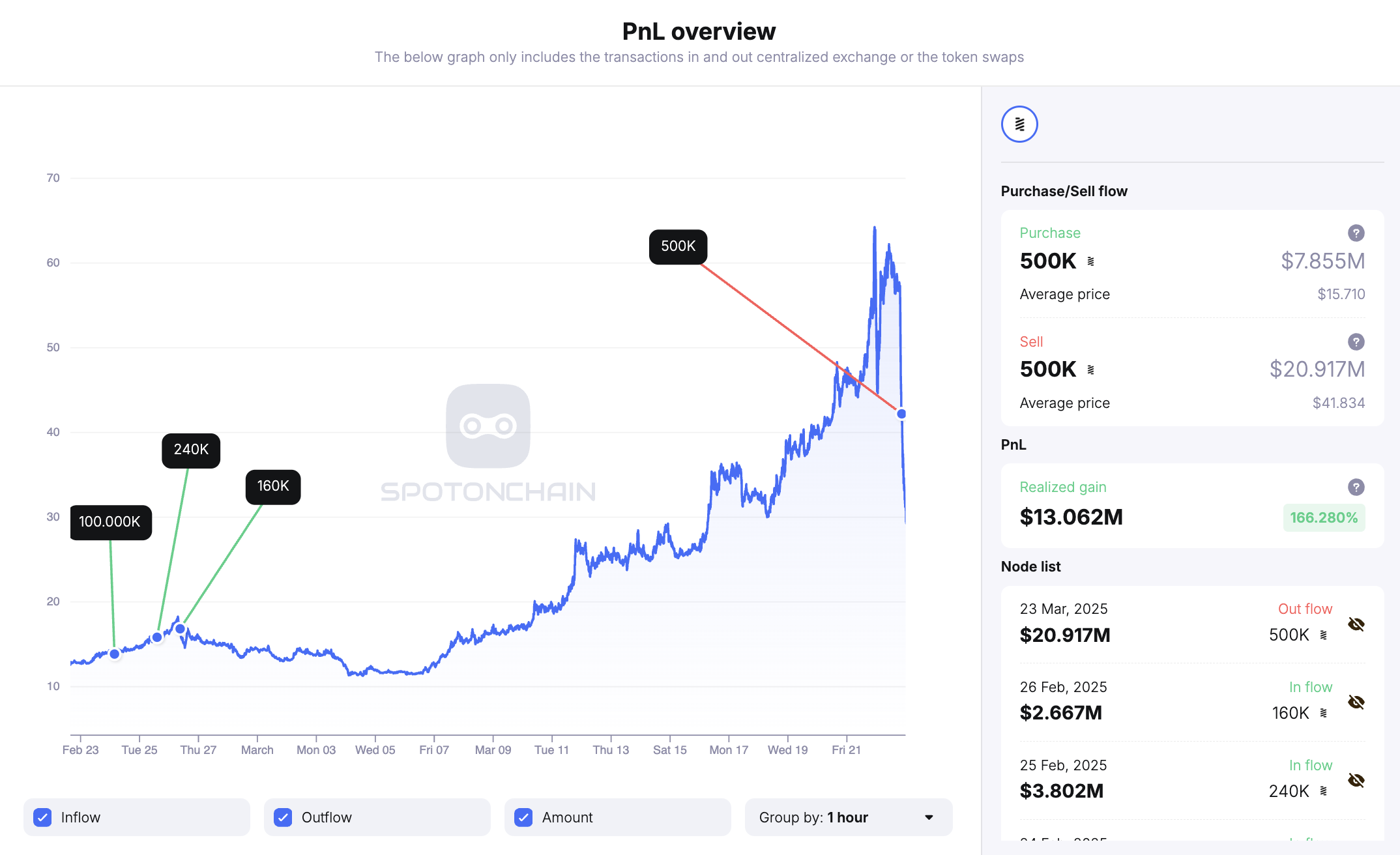Select the $2.667M inflow node entry
Viewport: 1400px width, 855px height.
[1061, 712]
